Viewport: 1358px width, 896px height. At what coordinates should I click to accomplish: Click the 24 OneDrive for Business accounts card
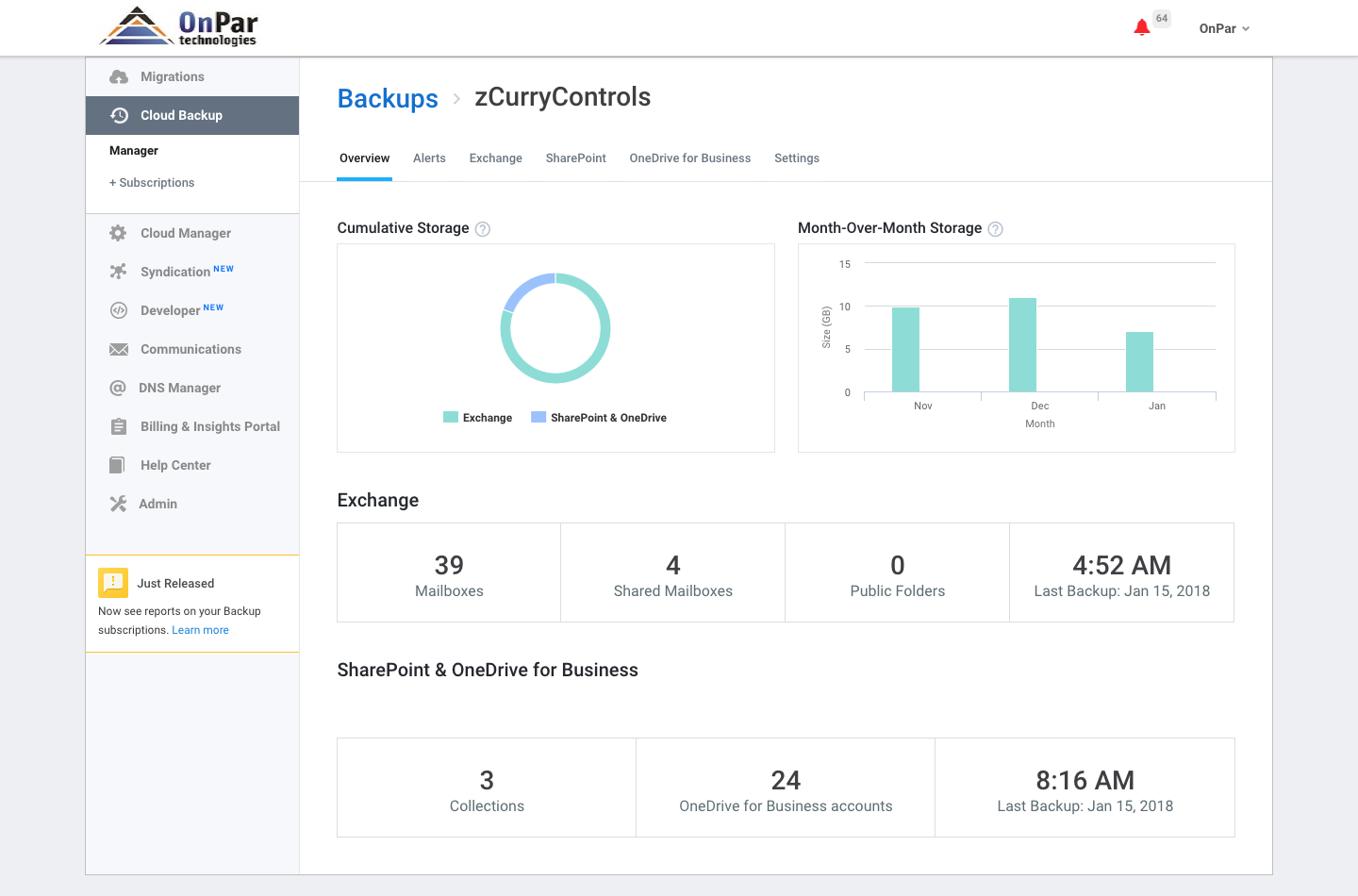point(786,788)
